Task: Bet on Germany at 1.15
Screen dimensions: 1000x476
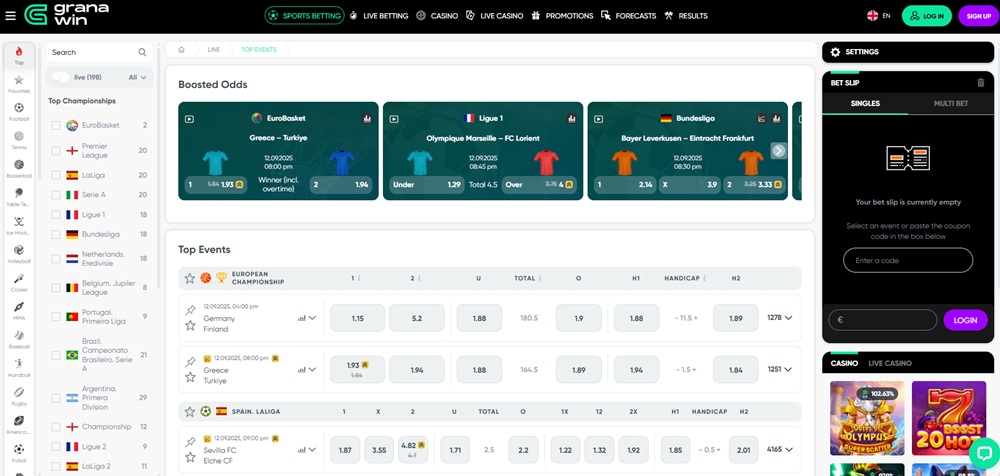Action: [x=357, y=318]
